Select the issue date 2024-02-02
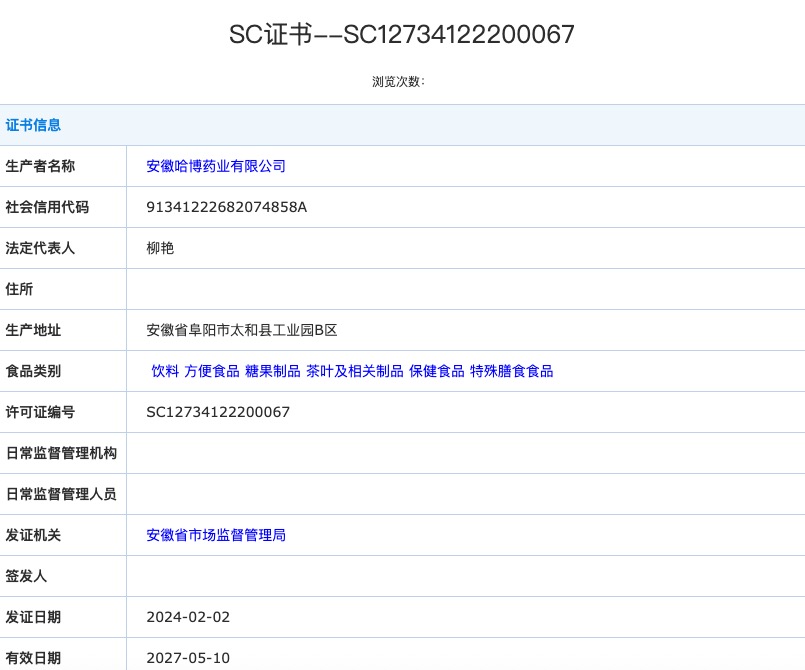The width and height of the screenshot is (805, 670). coord(188,617)
